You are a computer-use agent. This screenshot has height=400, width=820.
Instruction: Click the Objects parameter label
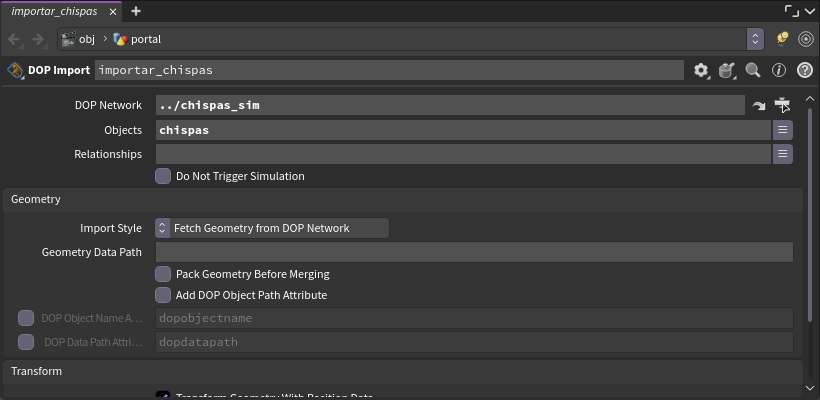coord(123,130)
